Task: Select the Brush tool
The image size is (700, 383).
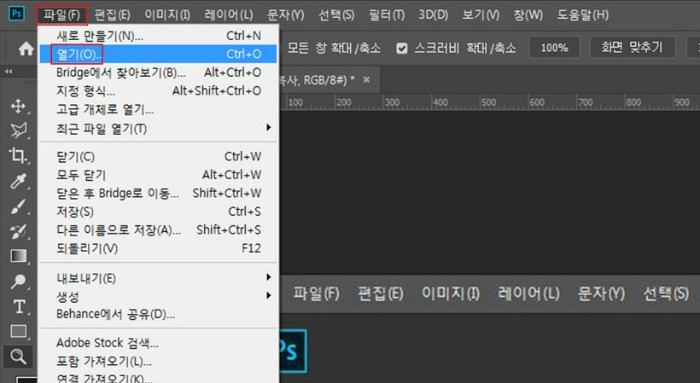Action: pos(18,206)
